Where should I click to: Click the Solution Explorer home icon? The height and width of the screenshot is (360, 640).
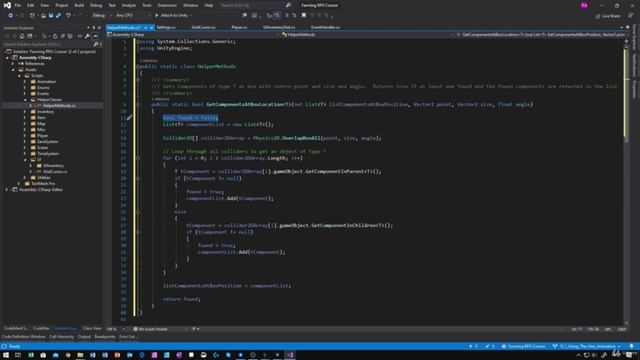click(22, 36)
